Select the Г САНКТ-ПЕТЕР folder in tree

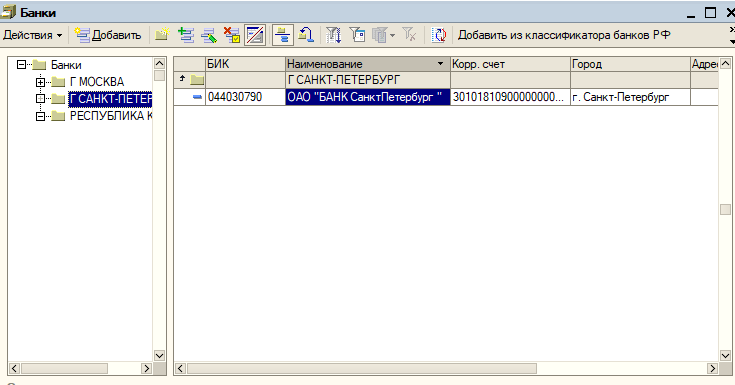[110, 99]
